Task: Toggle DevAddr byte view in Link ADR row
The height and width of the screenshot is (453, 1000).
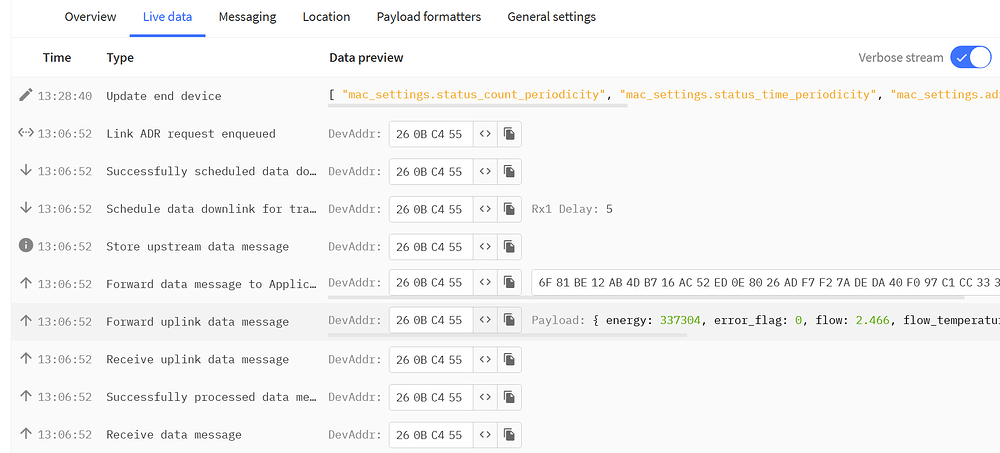Action: [484, 134]
